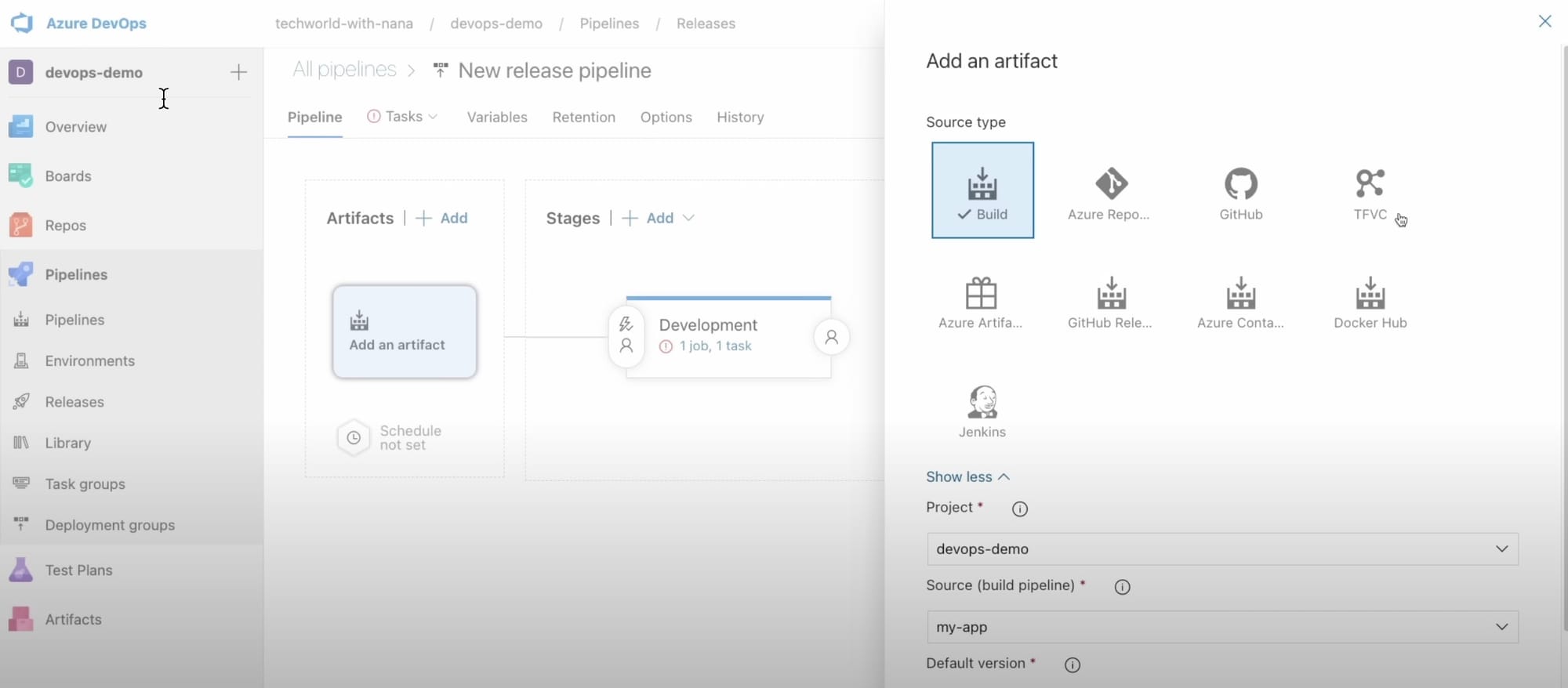This screenshot has height=688, width=1568.
Task: Switch to the Pipeline tab
Action: tap(314, 117)
